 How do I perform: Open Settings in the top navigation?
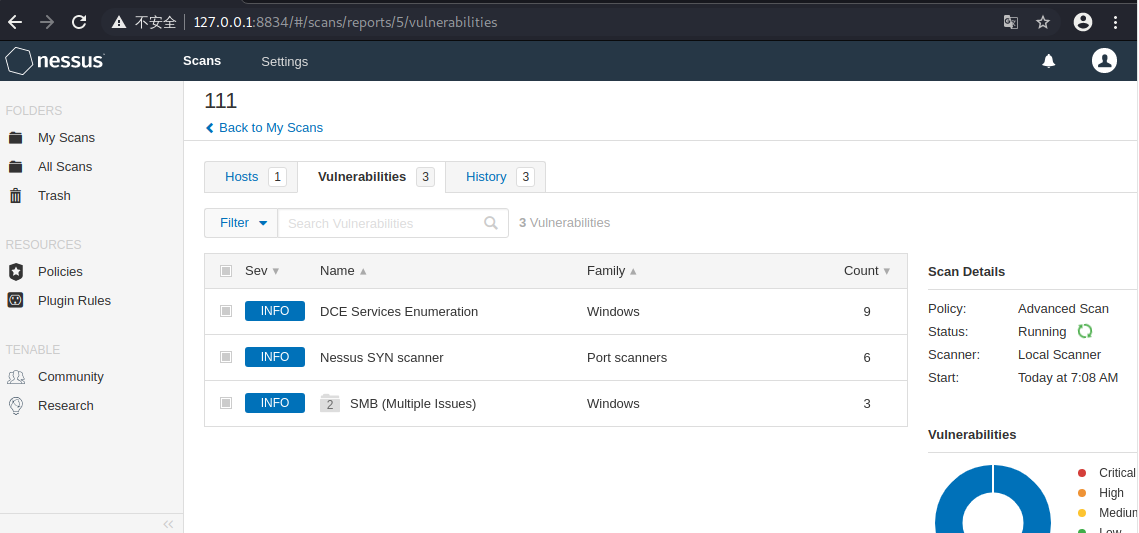click(x=284, y=62)
